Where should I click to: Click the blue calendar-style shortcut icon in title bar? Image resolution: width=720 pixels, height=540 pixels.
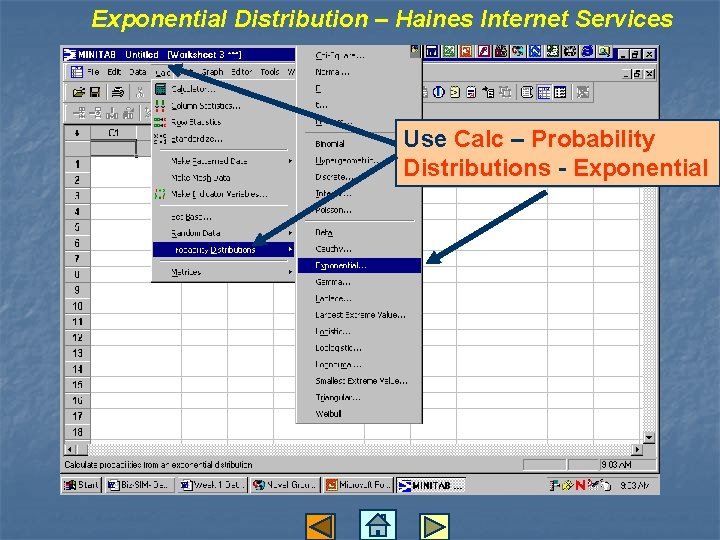[432, 52]
